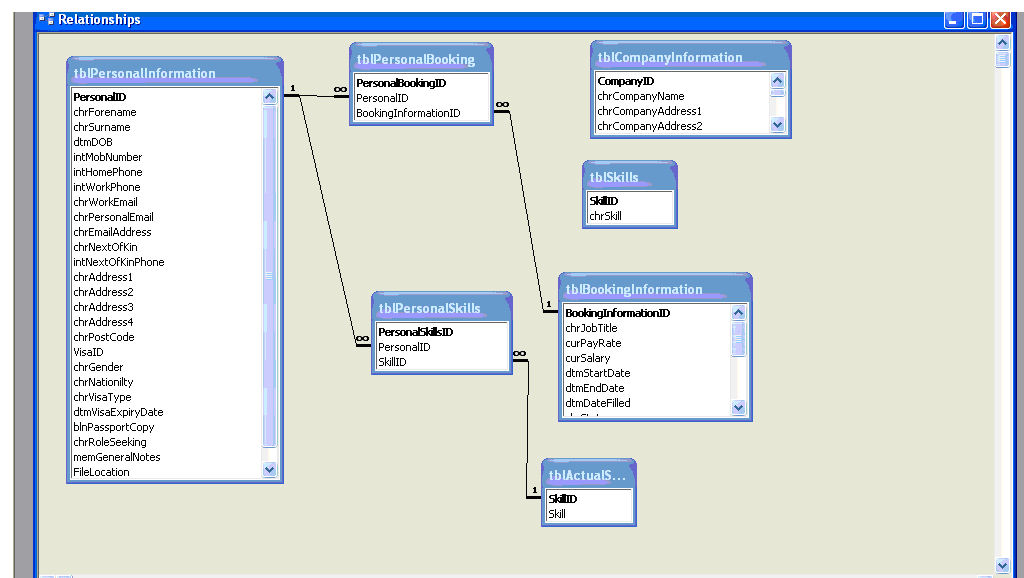This screenshot has height=578, width=1024.
Task: Select tblPersonalBooking table title bar
Action: pyautogui.click(x=421, y=59)
